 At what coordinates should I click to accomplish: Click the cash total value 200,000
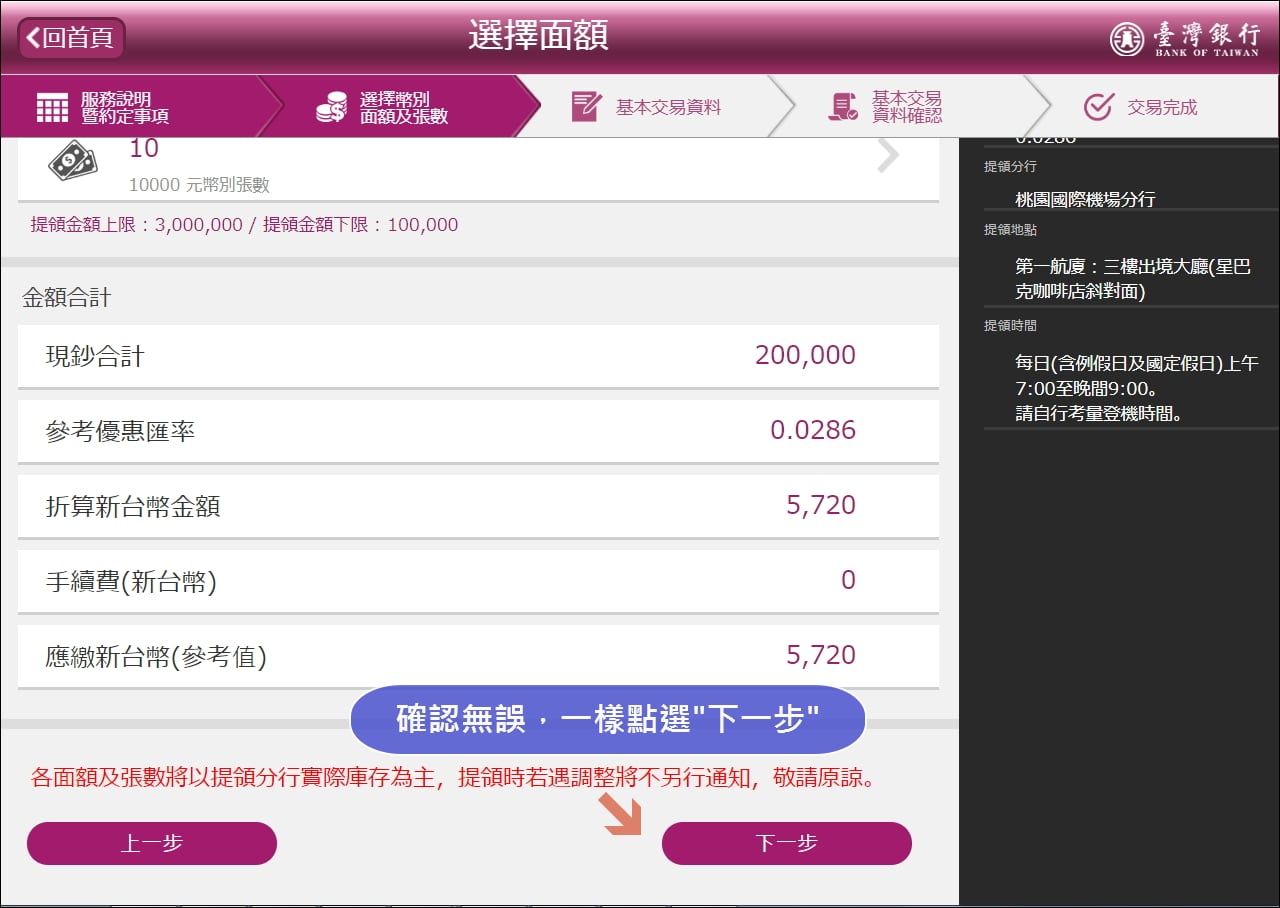805,355
